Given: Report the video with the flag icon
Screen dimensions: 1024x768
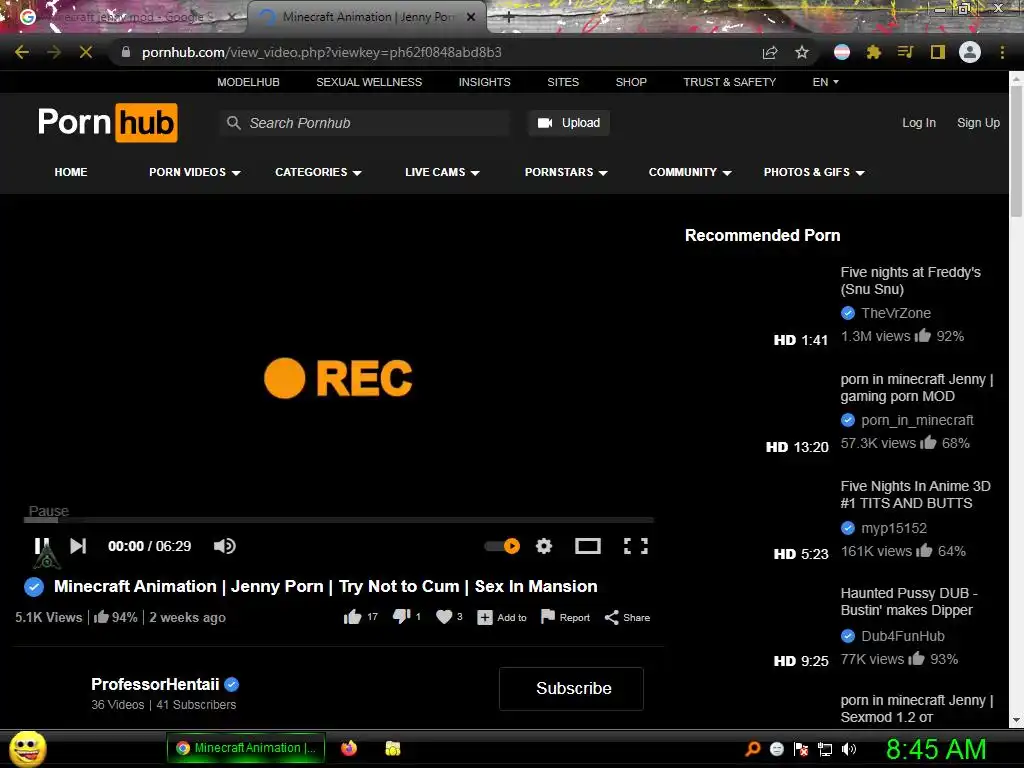Looking at the screenshot, I should pyautogui.click(x=566, y=617).
